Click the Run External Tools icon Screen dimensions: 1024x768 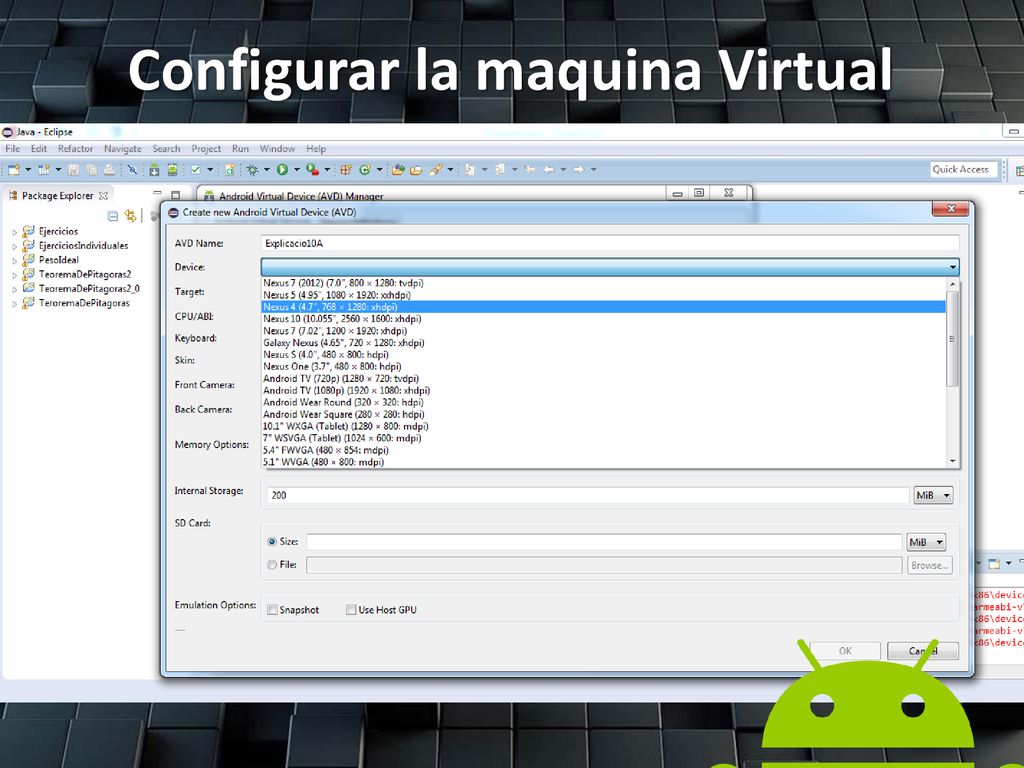[313, 170]
